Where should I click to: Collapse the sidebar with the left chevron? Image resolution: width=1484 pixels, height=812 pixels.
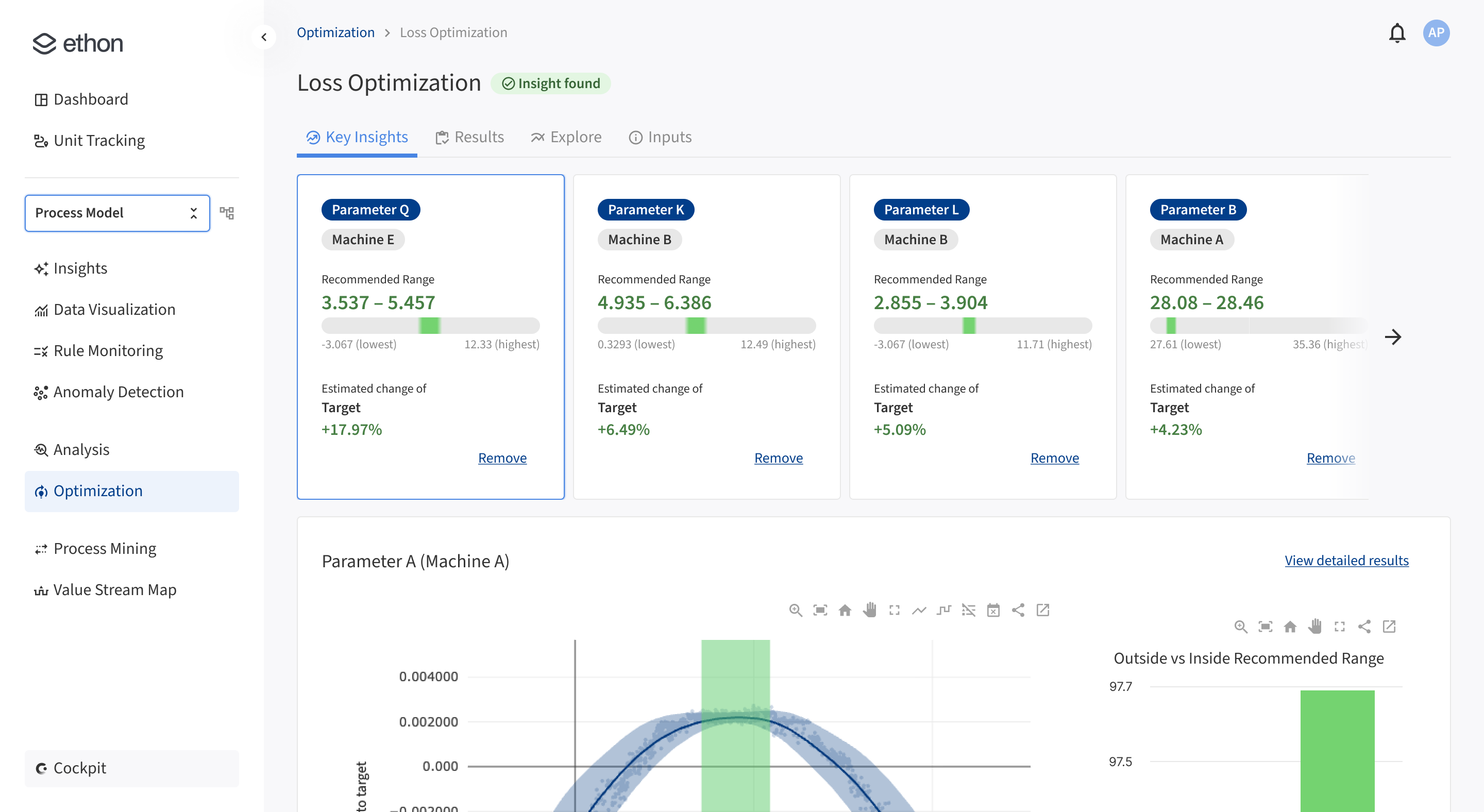(264, 36)
